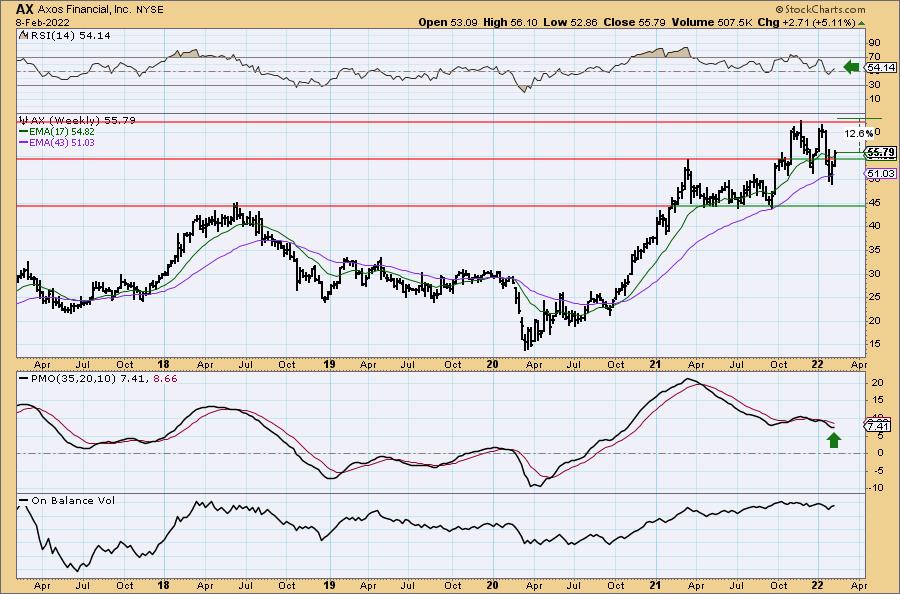
Task: Click the High 56.10 value
Action: (x=511, y=22)
